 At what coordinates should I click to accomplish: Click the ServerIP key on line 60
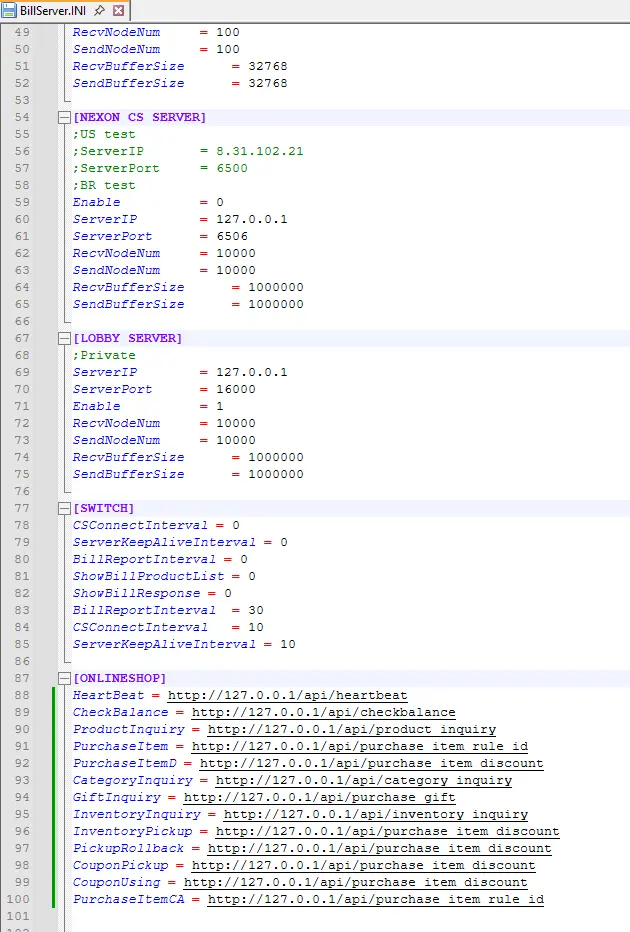point(105,219)
